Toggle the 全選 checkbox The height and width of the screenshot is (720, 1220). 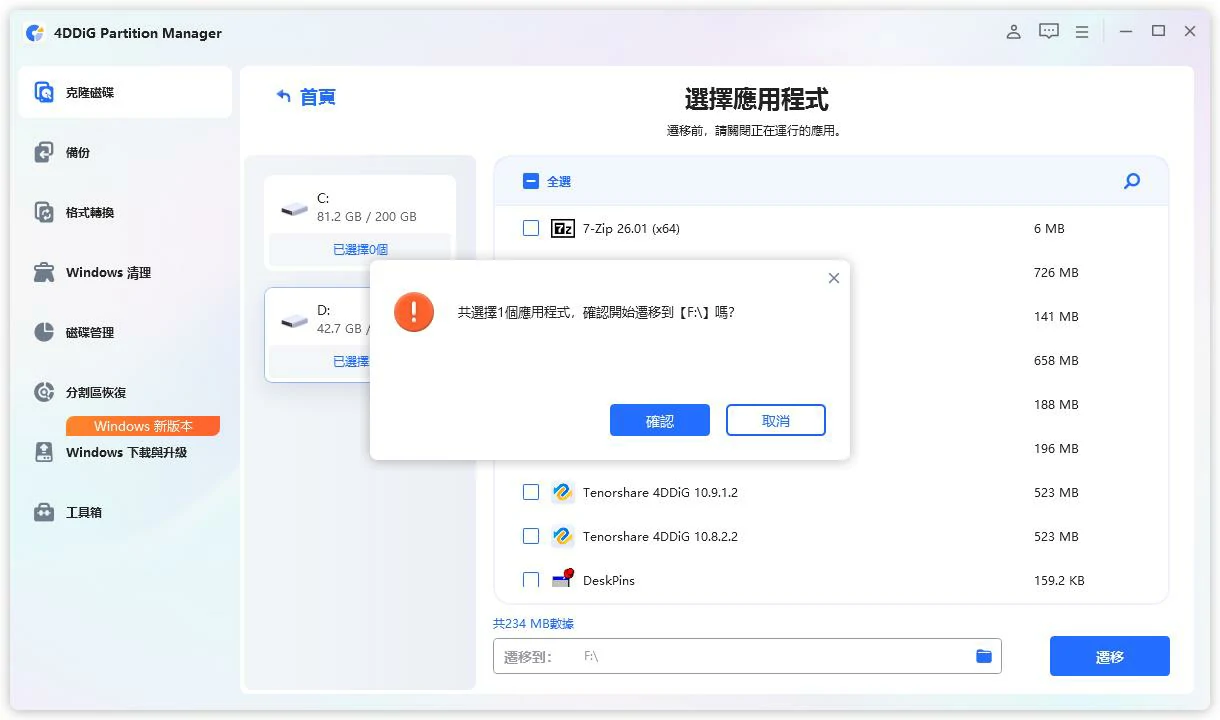coord(531,181)
